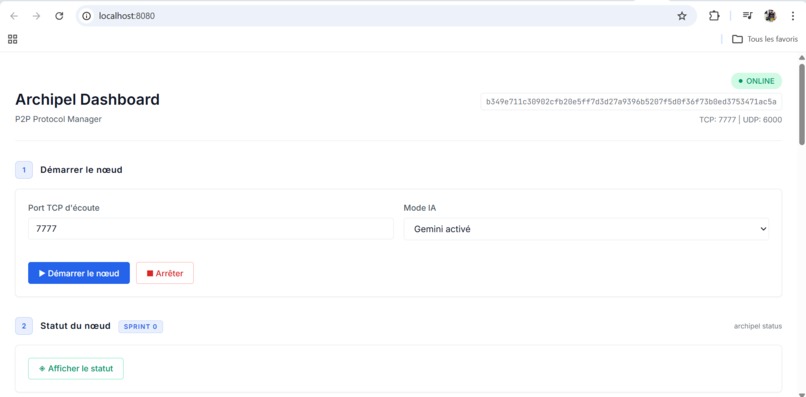This screenshot has width=806, height=397.
Task: Click the page vertical scrollbar thumb
Action: click(801, 103)
